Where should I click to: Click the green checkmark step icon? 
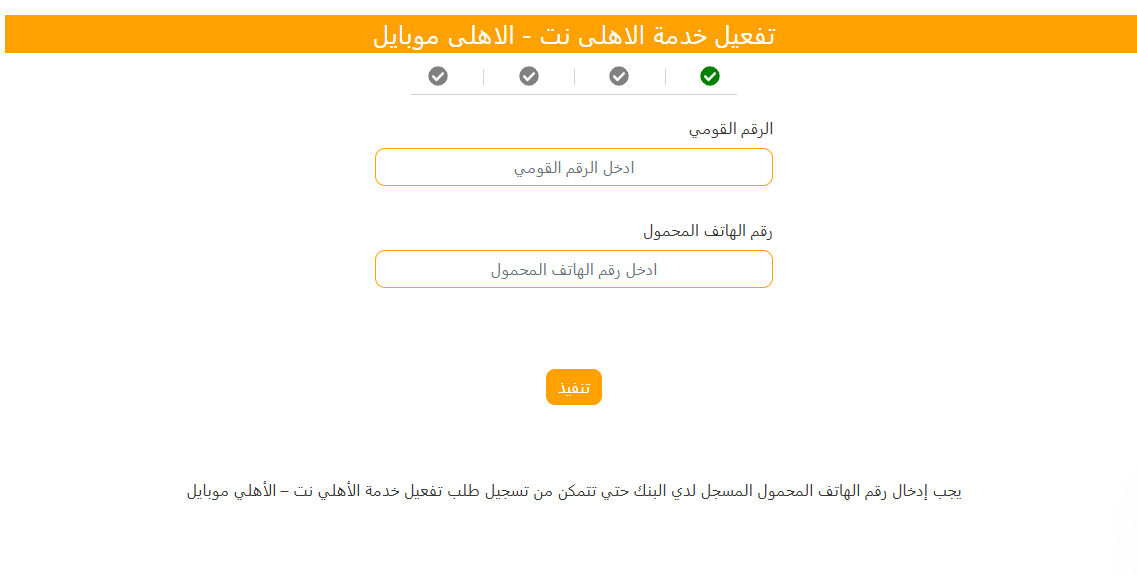tap(710, 76)
